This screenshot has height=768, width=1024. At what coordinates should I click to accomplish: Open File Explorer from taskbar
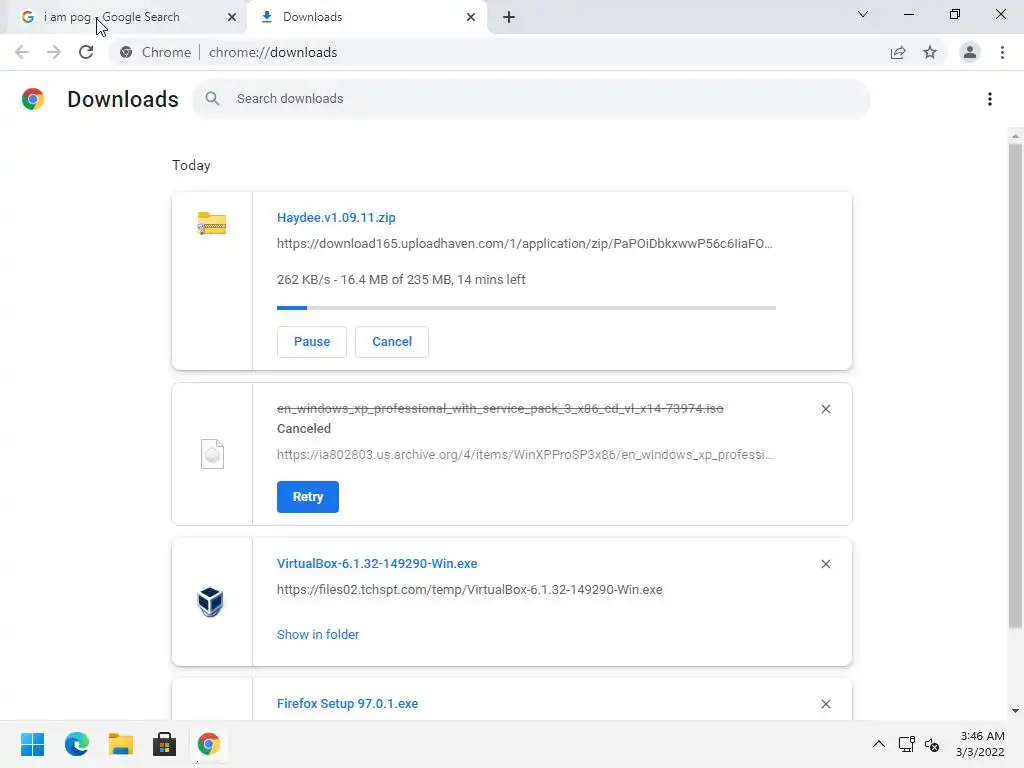click(121, 744)
